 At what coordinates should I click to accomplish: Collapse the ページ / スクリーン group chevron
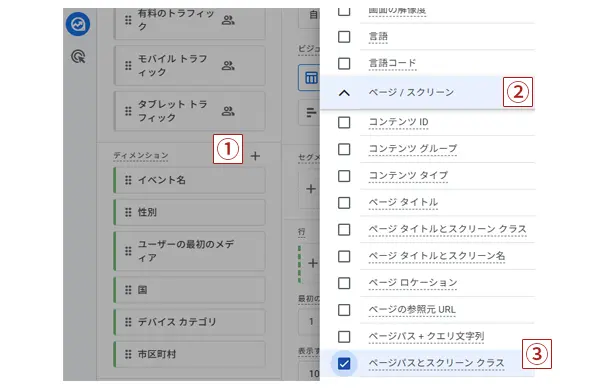pos(344,93)
